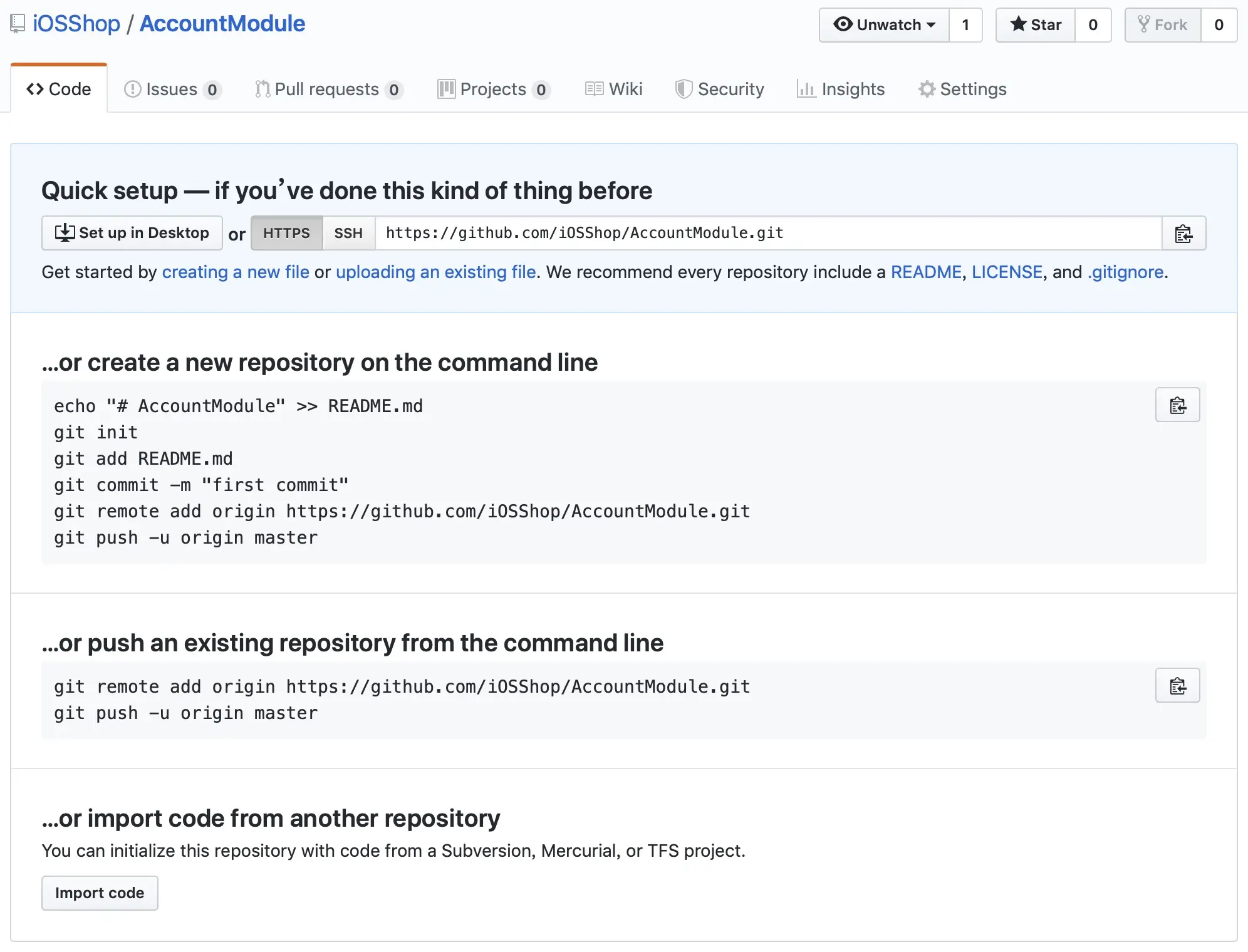The image size is (1248, 952).
Task: Open the AccountModule repository link
Action: [x=222, y=24]
